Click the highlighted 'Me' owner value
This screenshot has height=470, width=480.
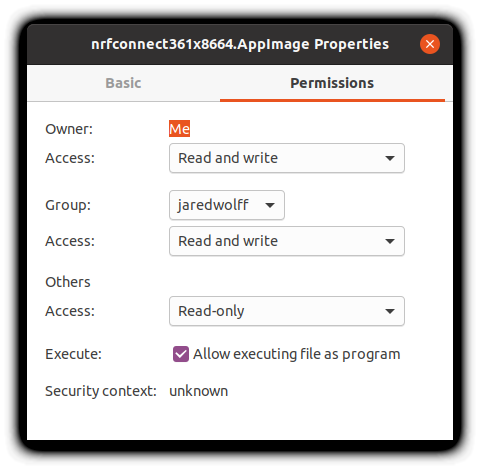pyautogui.click(x=179, y=129)
